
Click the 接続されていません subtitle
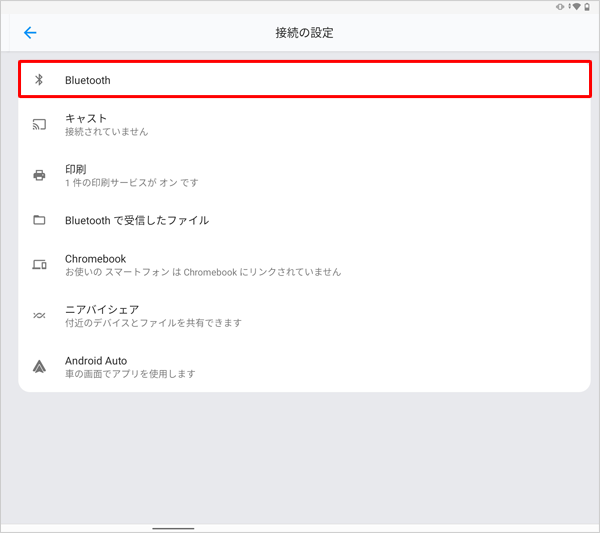pos(106,132)
